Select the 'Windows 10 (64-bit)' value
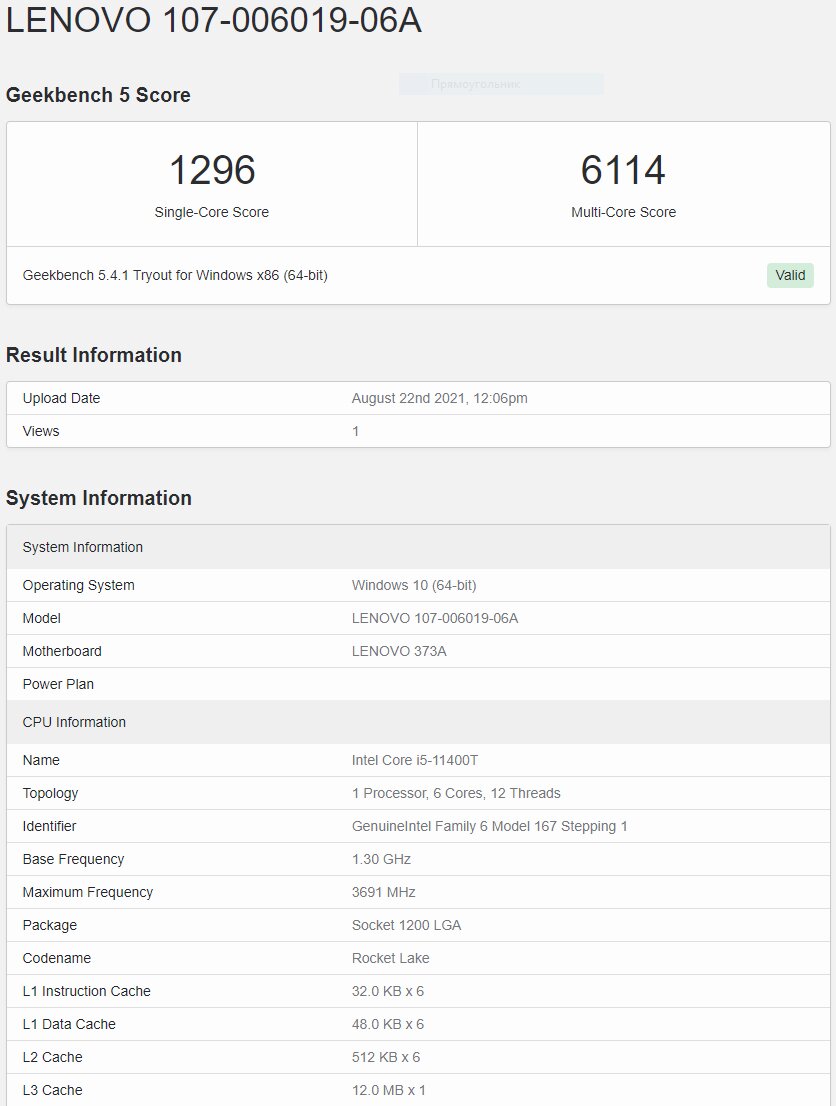Viewport: 836px width, 1106px height. 414,585
